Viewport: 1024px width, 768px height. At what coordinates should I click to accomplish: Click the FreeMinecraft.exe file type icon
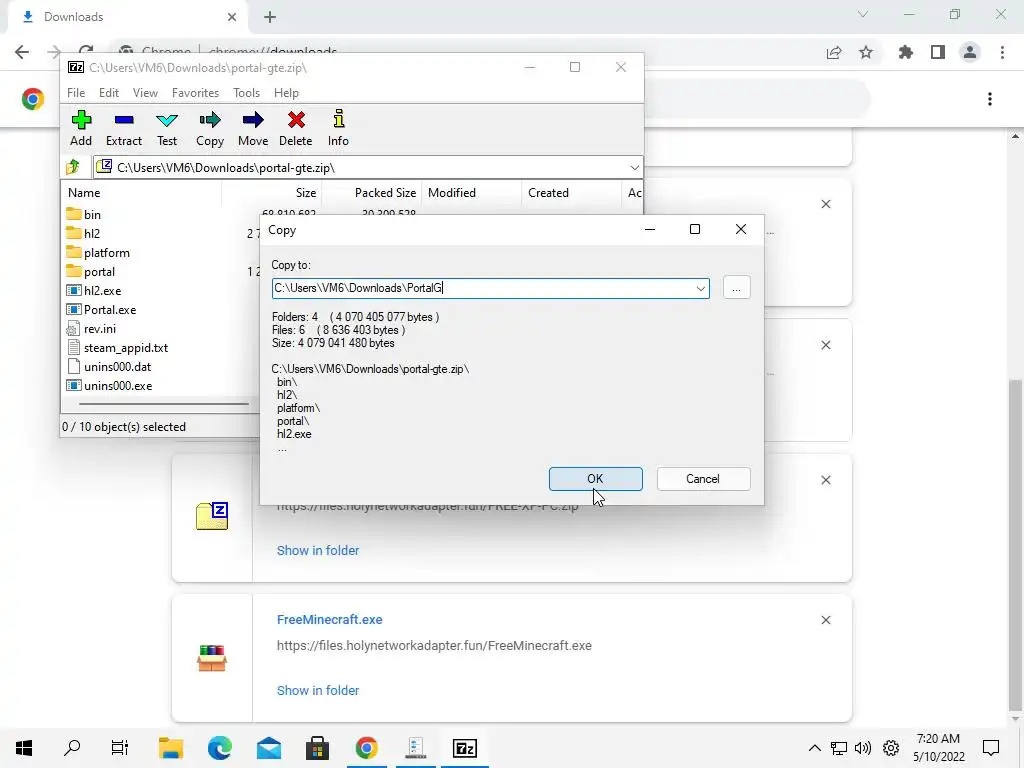212,658
